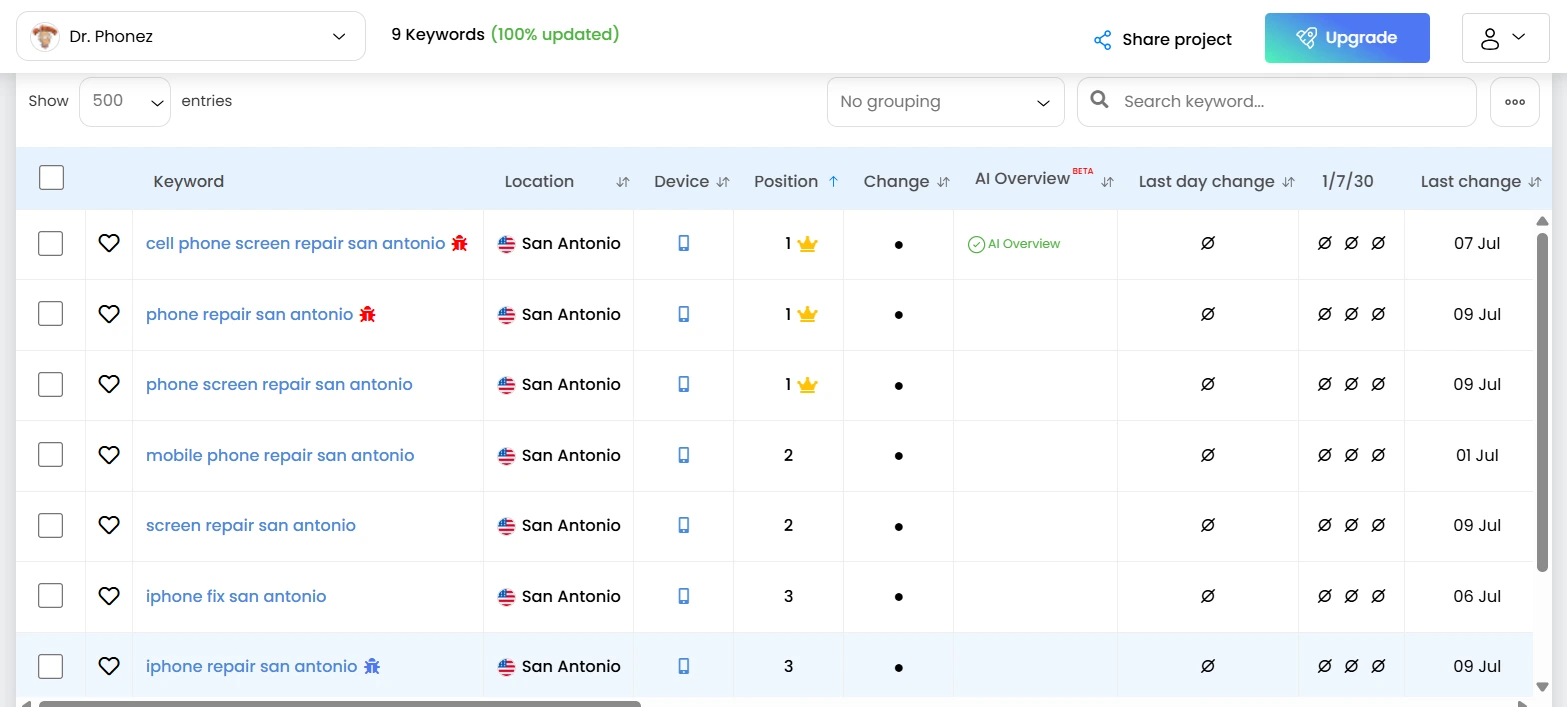Click the '06 Jul' last change date
This screenshot has height=707, width=1567.
(1477, 596)
